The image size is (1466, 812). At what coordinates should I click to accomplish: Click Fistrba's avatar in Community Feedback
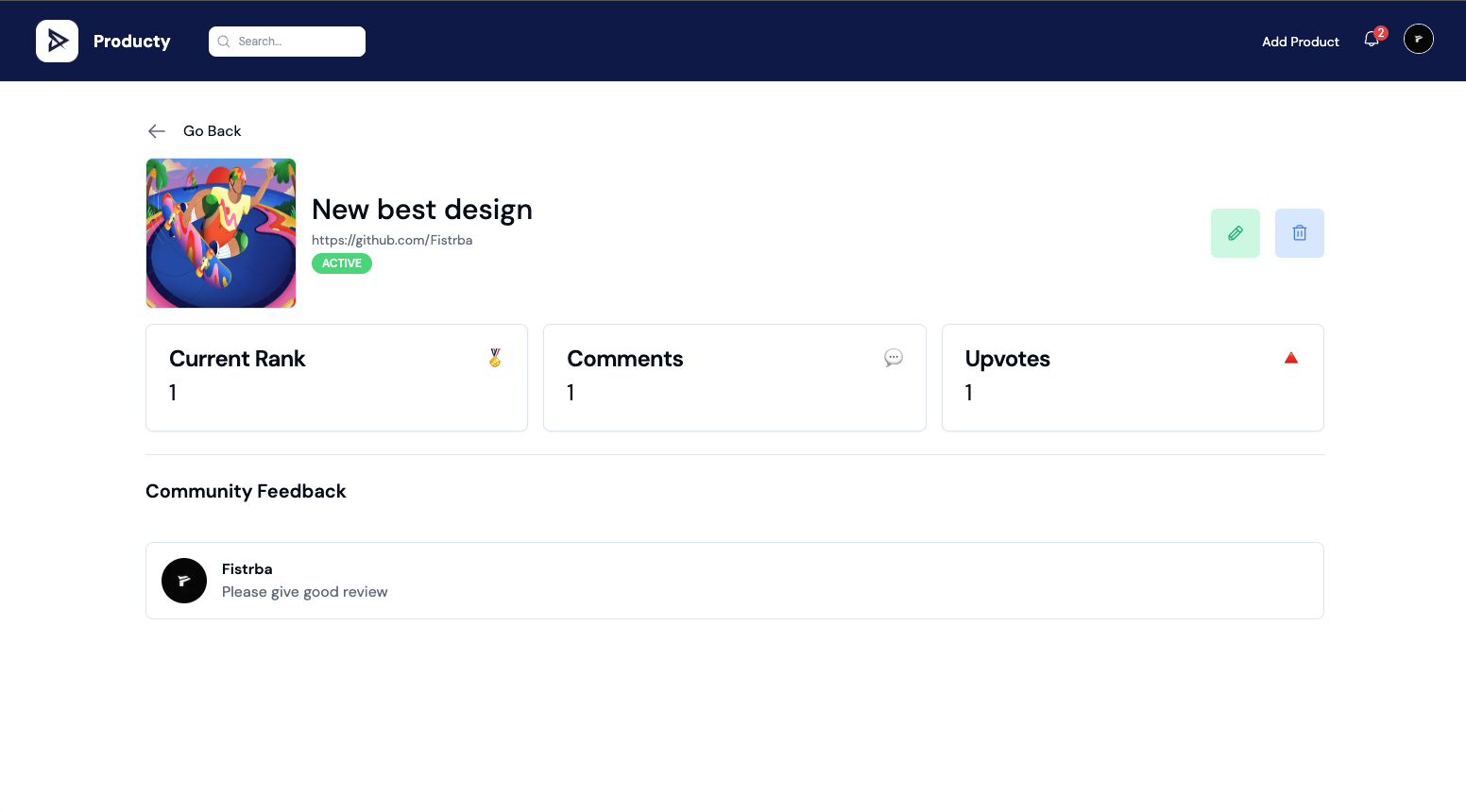[184, 581]
